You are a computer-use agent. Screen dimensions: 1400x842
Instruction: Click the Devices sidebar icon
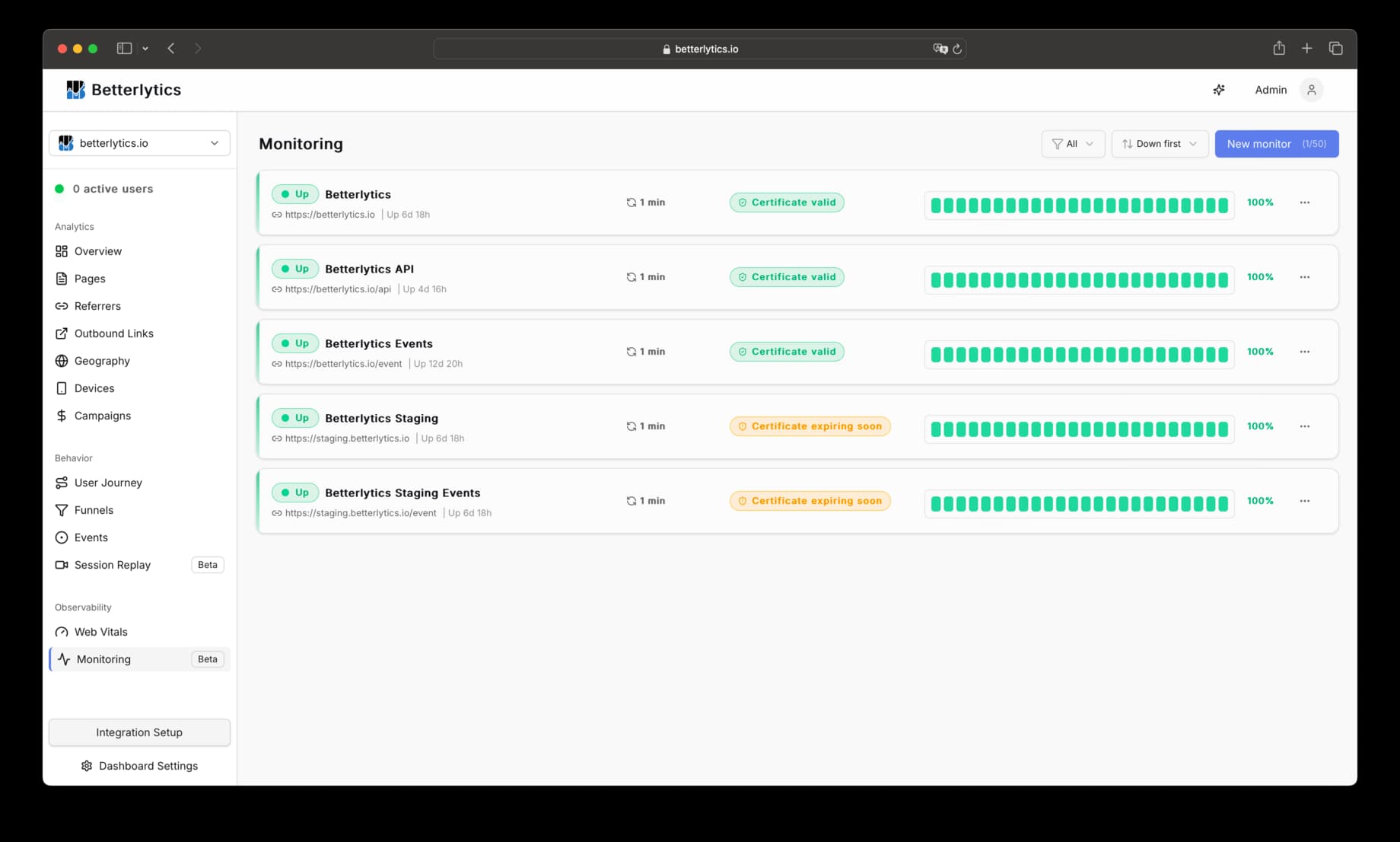click(62, 388)
